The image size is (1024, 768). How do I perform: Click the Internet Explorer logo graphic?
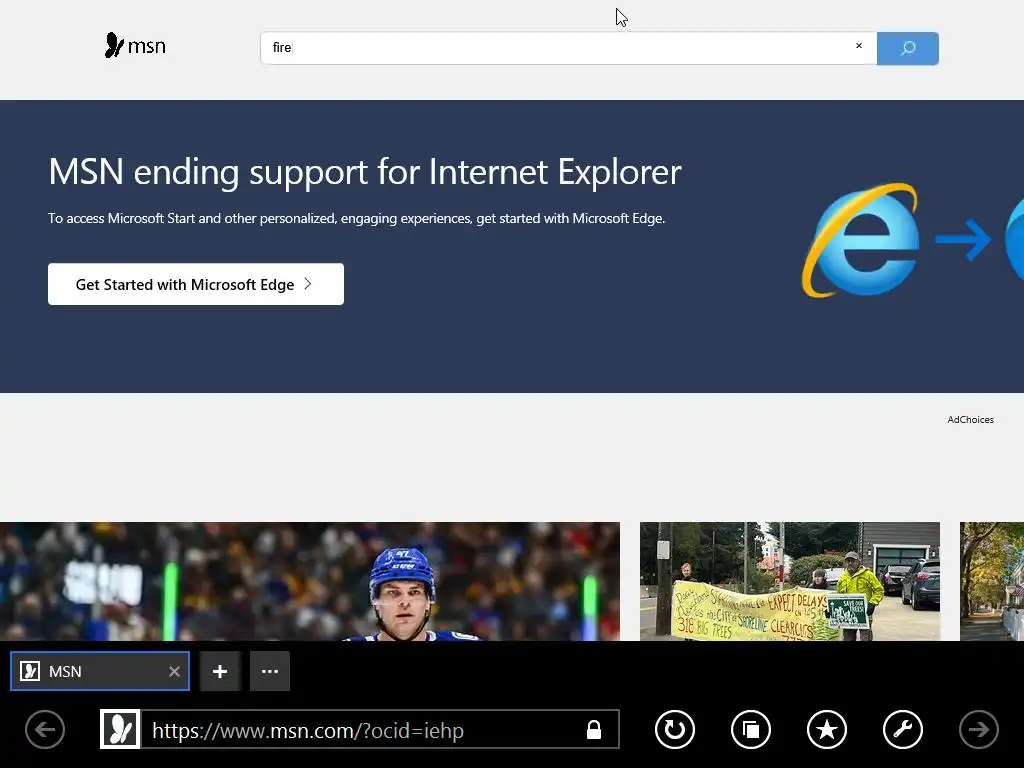click(861, 240)
